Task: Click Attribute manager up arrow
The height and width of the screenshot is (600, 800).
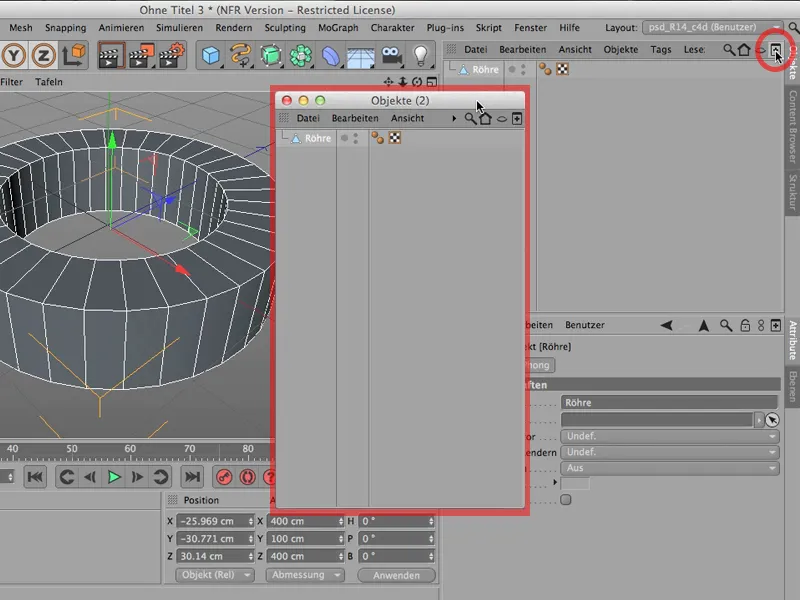Action: [704, 325]
